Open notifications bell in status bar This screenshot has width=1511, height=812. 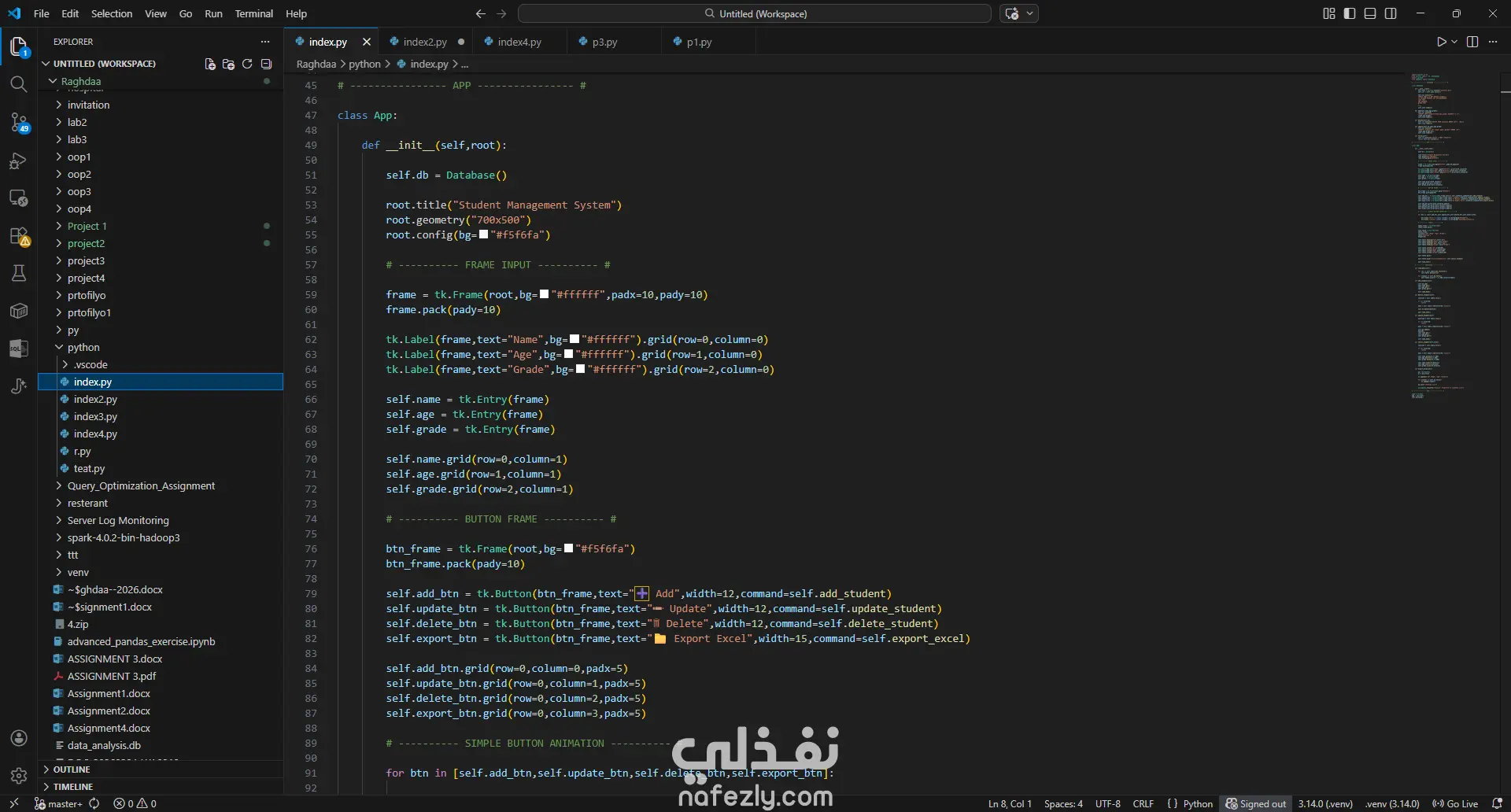tap(1497, 803)
